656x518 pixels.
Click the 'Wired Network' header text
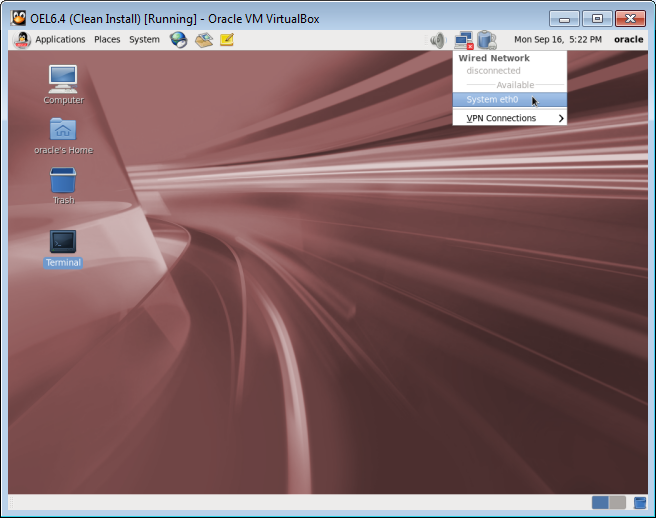click(494, 58)
